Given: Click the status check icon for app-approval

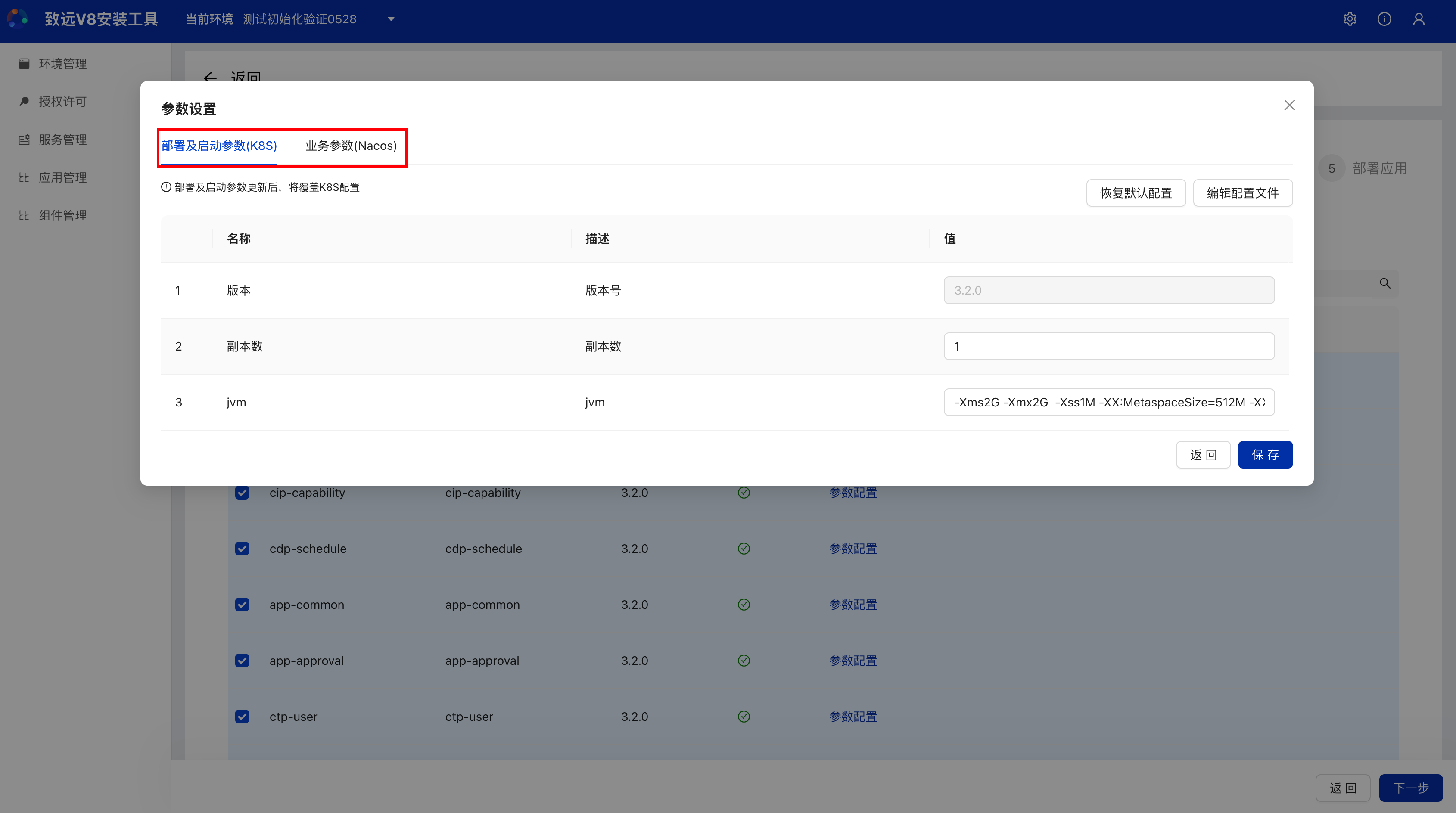Looking at the screenshot, I should pyautogui.click(x=744, y=661).
